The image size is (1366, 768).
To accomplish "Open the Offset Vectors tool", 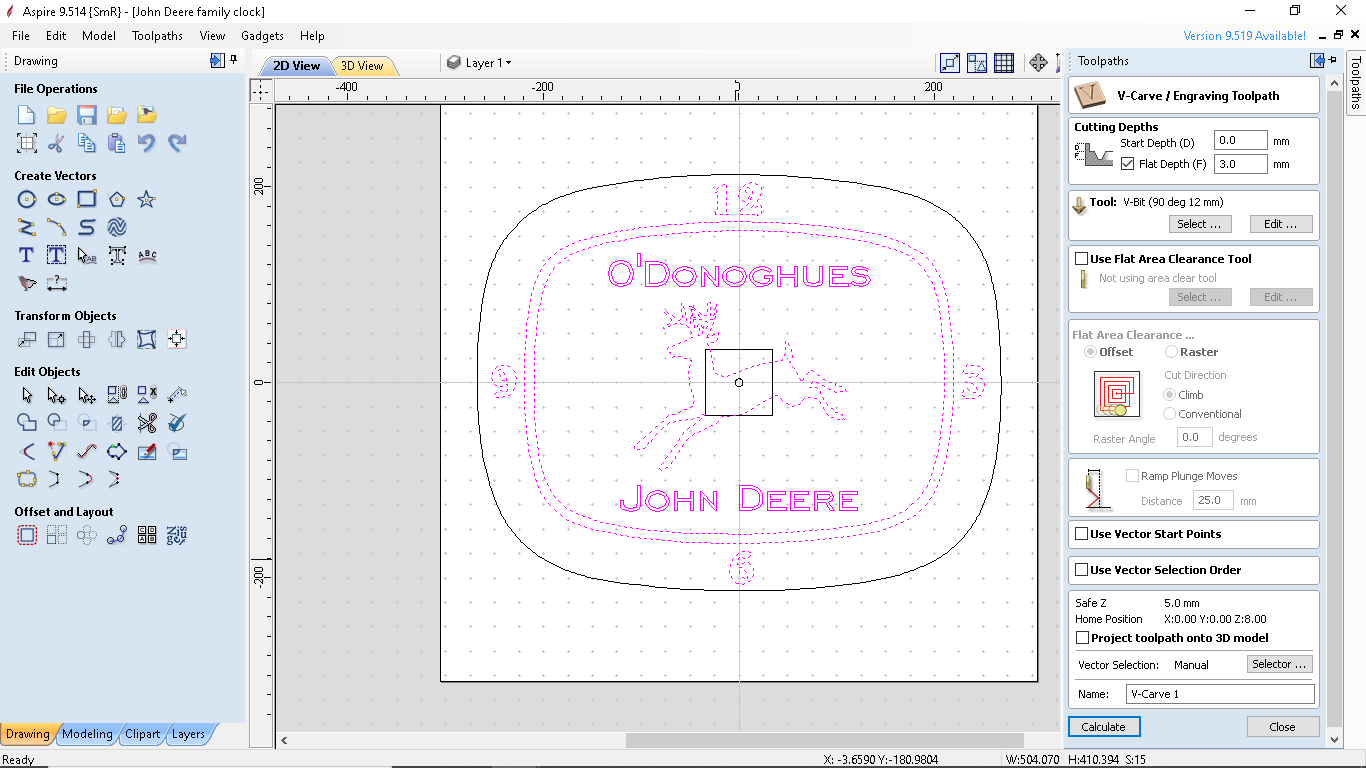I will tap(27, 535).
